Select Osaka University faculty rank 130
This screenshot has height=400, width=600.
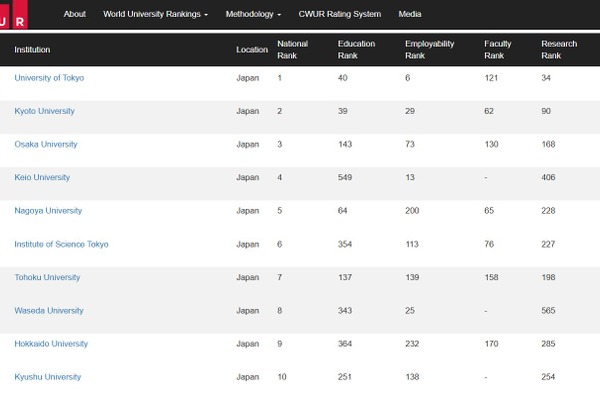point(491,144)
